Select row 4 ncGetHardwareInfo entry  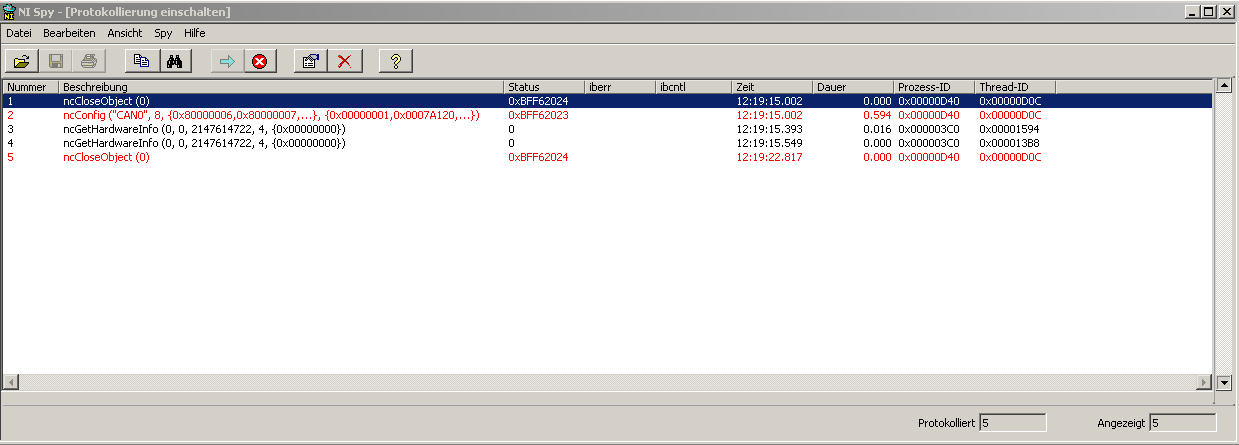click(x=607, y=143)
